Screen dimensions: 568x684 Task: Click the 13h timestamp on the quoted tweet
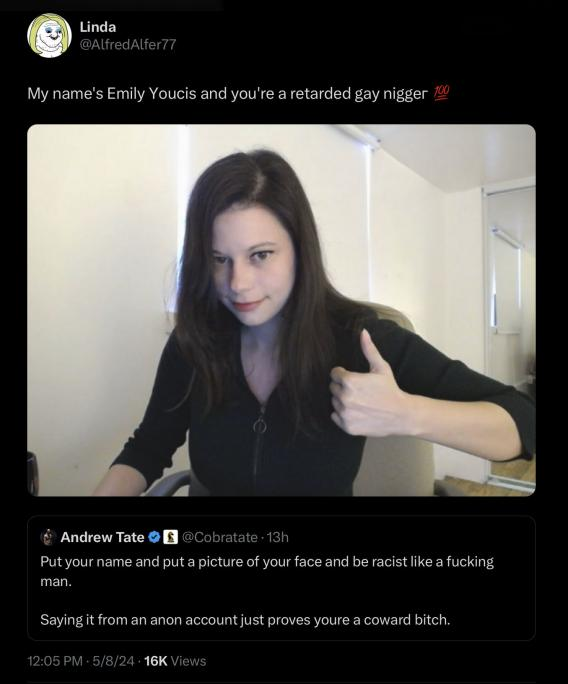point(278,537)
